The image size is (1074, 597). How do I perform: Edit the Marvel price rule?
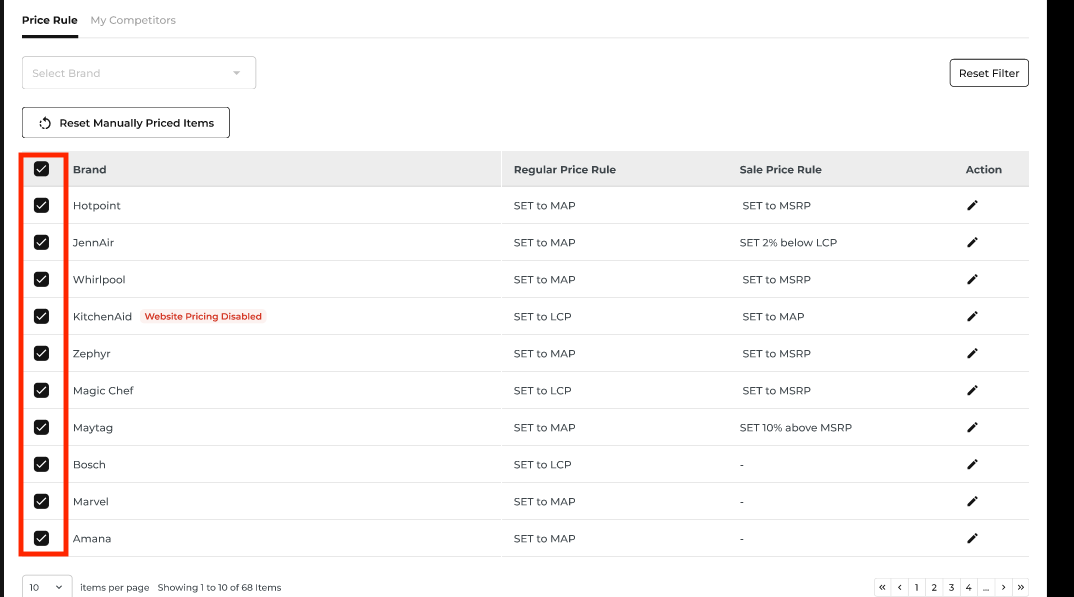point(972,501)
